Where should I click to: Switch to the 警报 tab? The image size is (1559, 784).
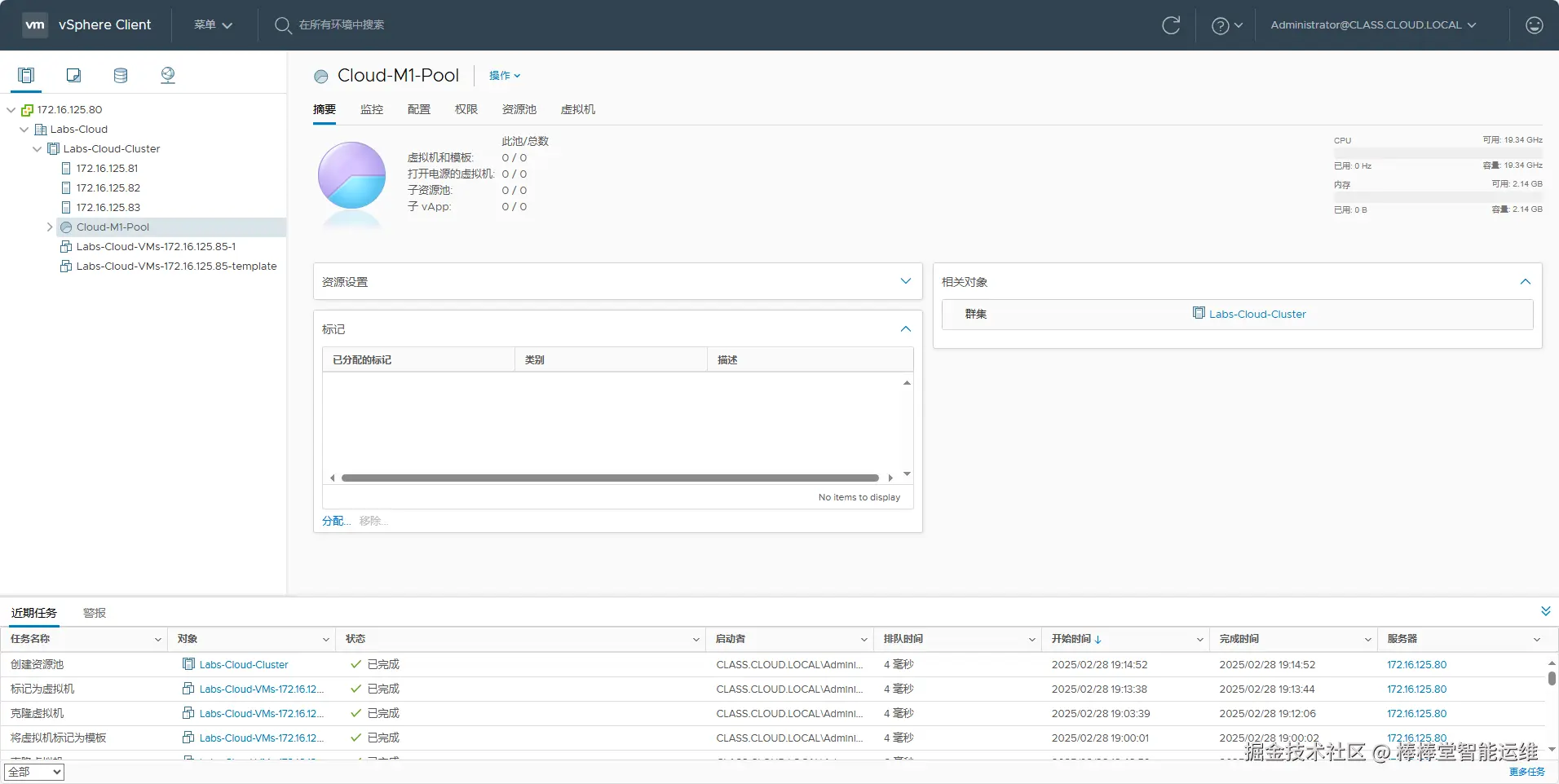95,613
